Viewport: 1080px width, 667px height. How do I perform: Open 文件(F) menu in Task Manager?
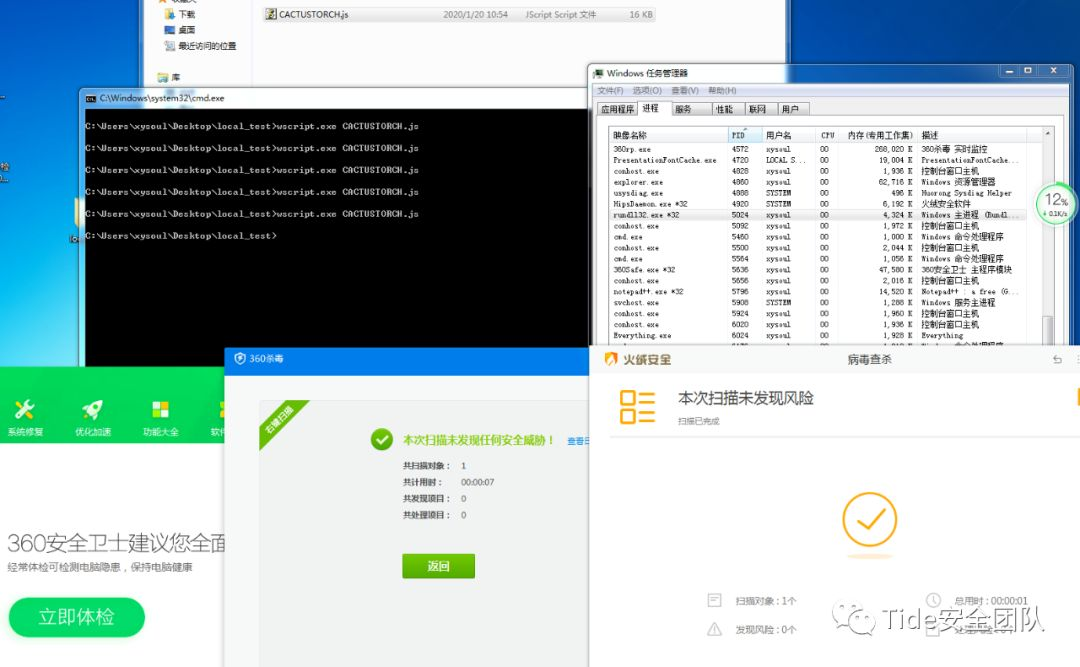610,90
